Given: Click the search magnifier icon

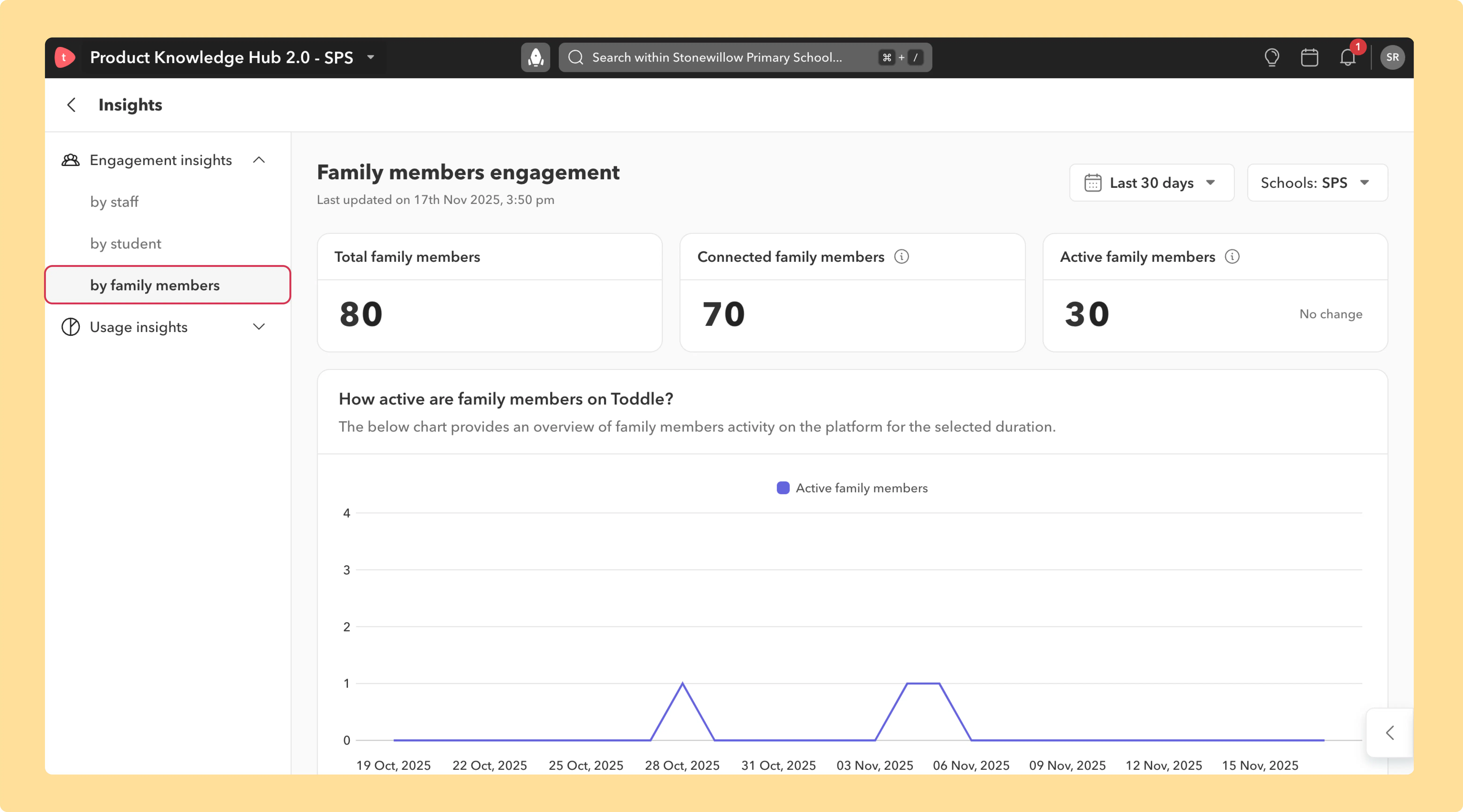Looking at the screenshot, I should [576, 57].
